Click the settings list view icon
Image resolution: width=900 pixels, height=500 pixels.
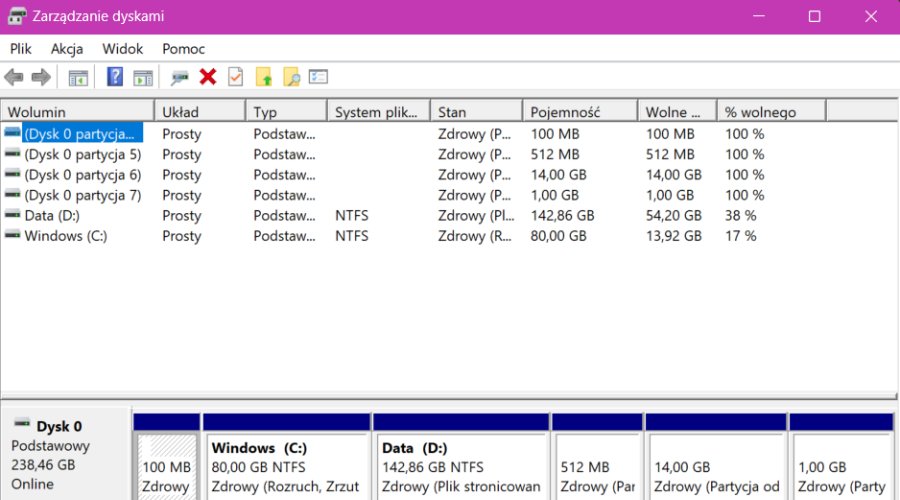319,77
